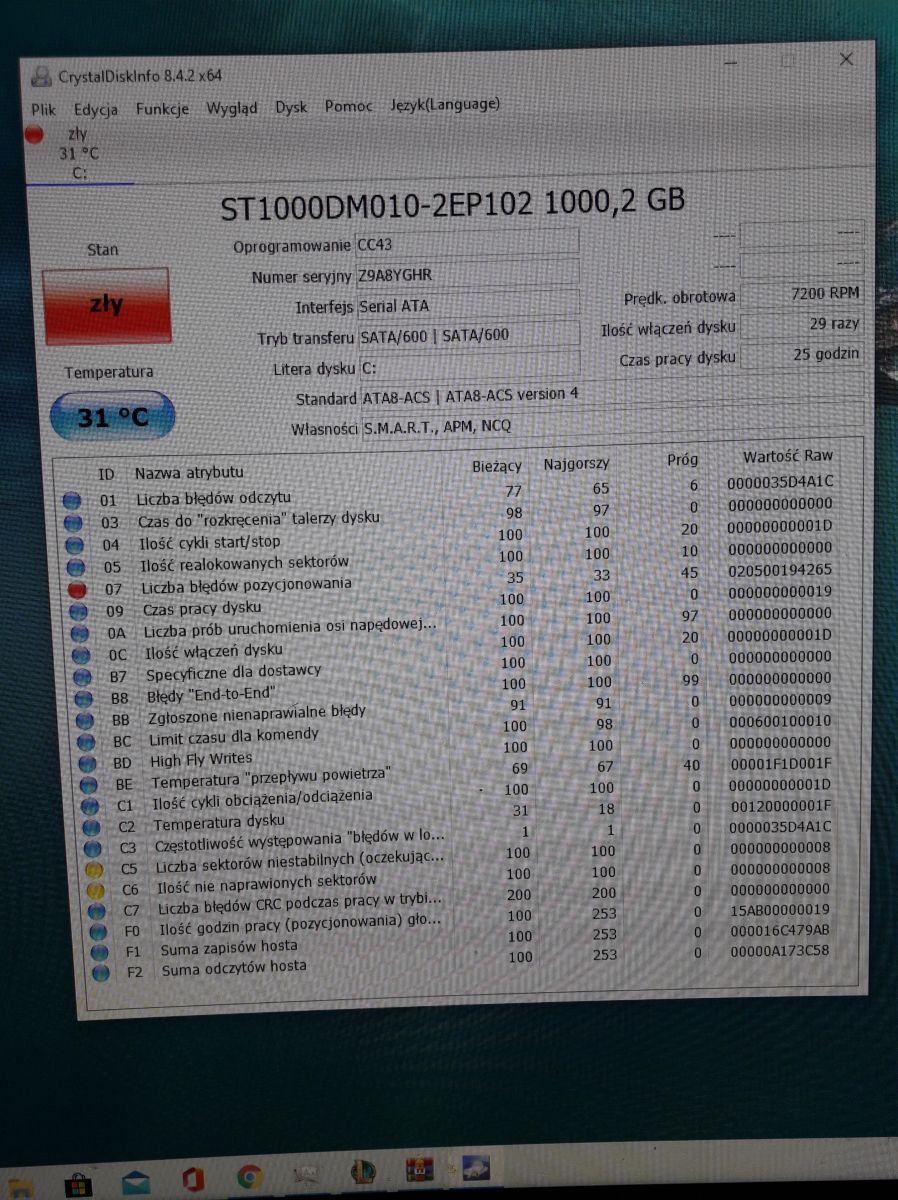This screenshot has height=1200, width=898.
Task: Open League of Legends taskbar icon
Action: pyautogui.click(x=363, y=1174)
